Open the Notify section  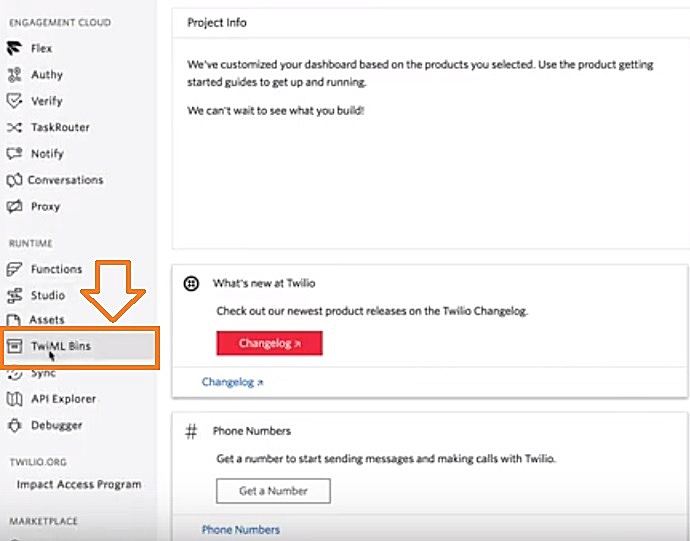pyautogui.click(x=48, y=154)
